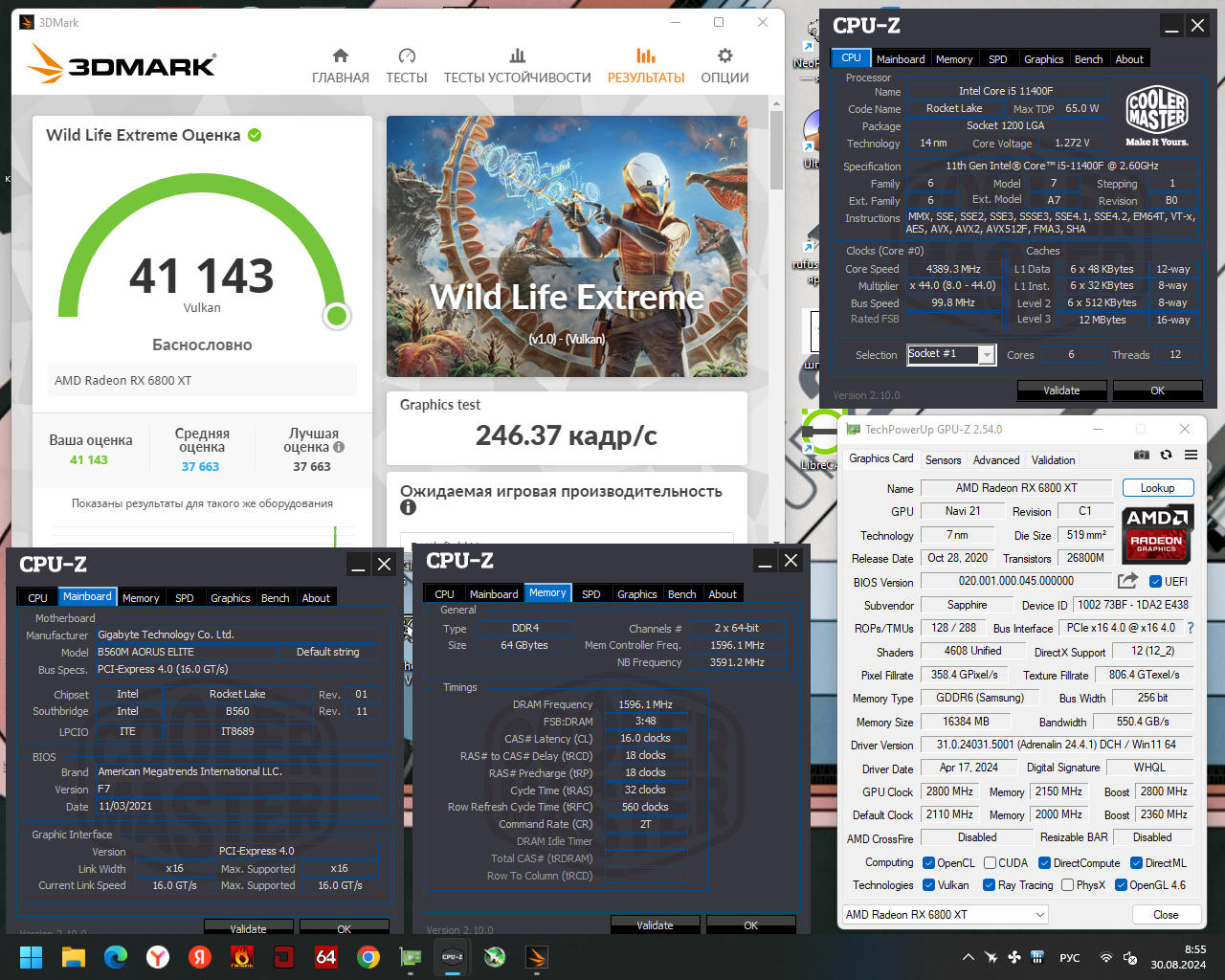This screenshot has height=980, width=1225.
Task: Click the volume icon in system tray
Action: pos(1129,958)
